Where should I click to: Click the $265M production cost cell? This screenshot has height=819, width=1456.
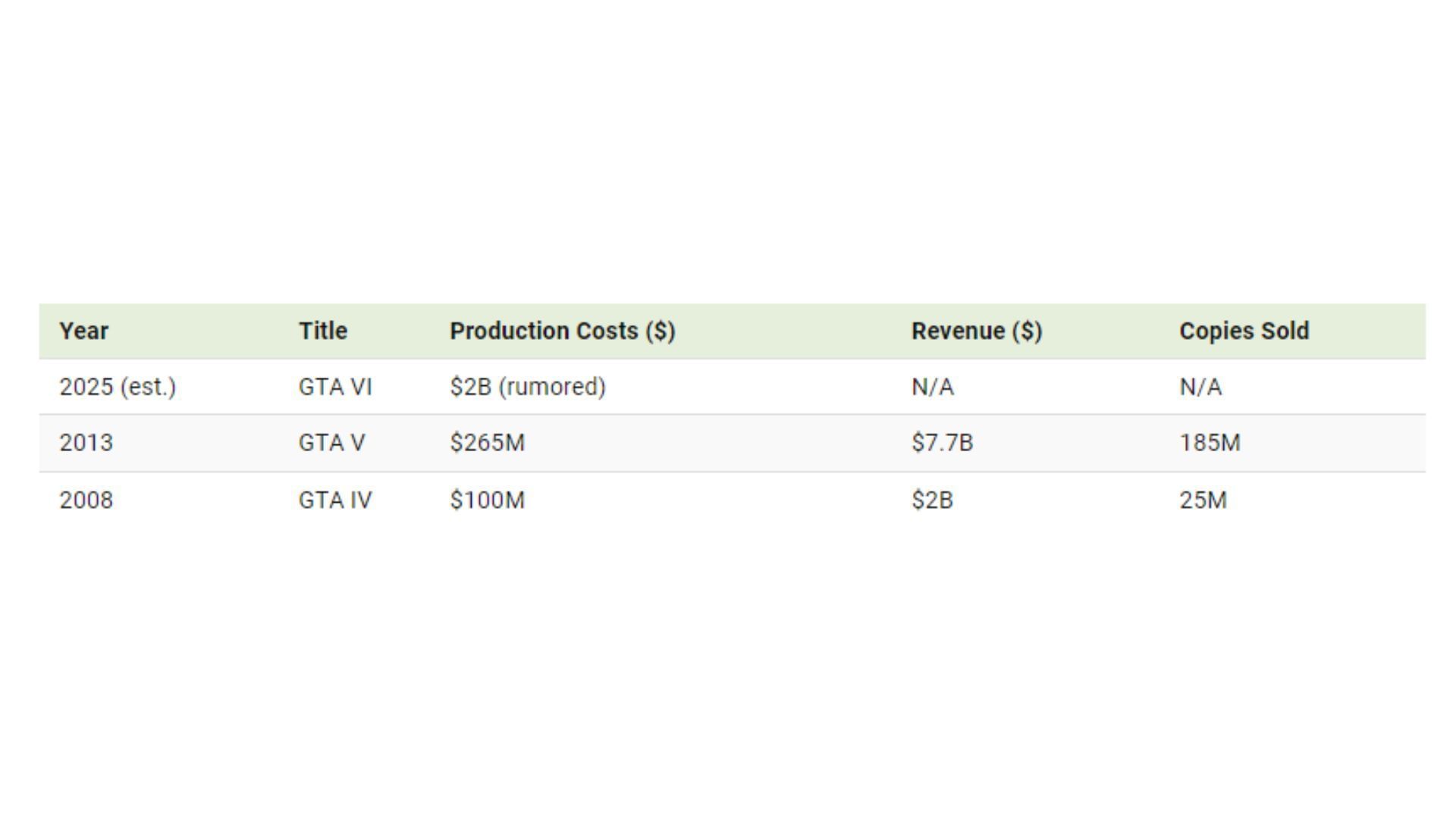488,443
